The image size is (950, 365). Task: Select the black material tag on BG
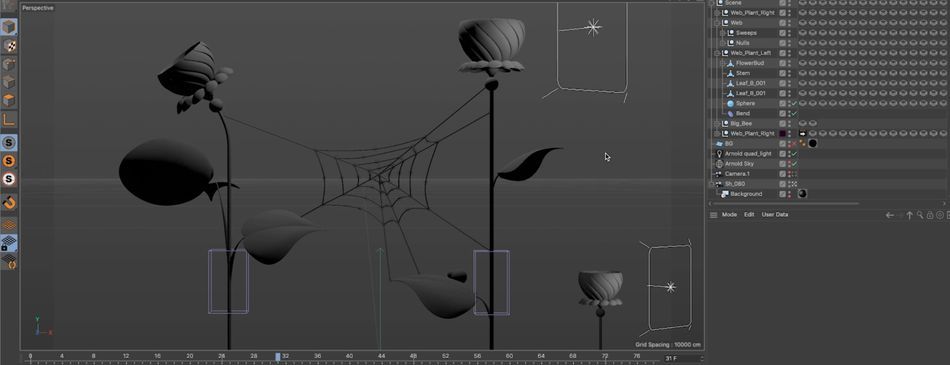[x=812, y=144]
